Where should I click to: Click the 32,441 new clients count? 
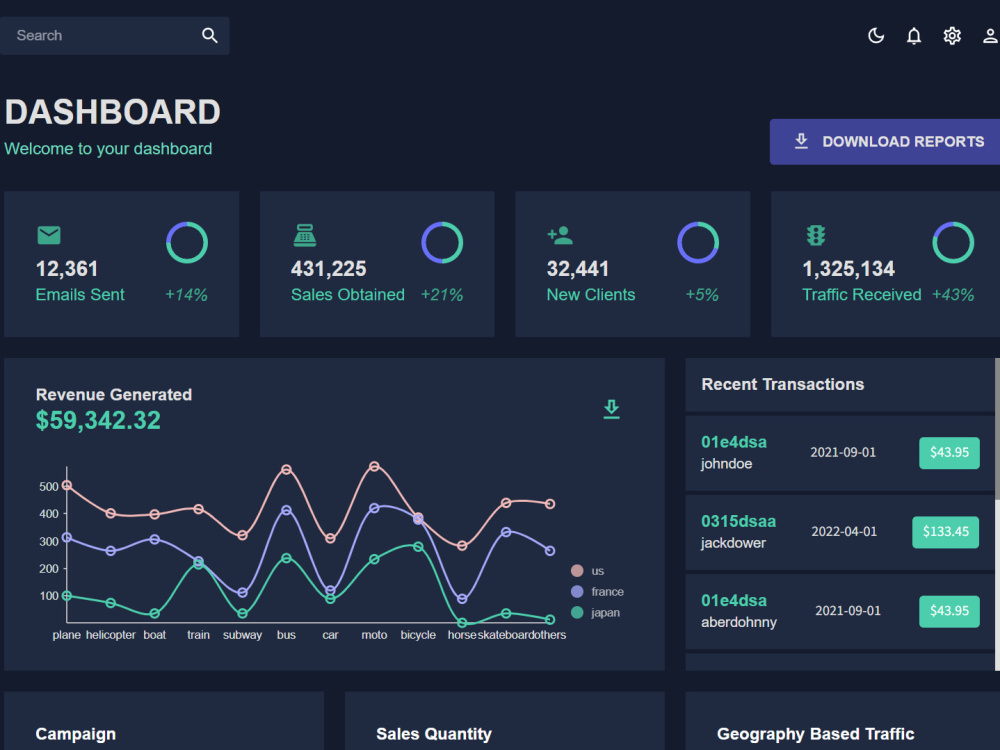[x=578, y=268]
